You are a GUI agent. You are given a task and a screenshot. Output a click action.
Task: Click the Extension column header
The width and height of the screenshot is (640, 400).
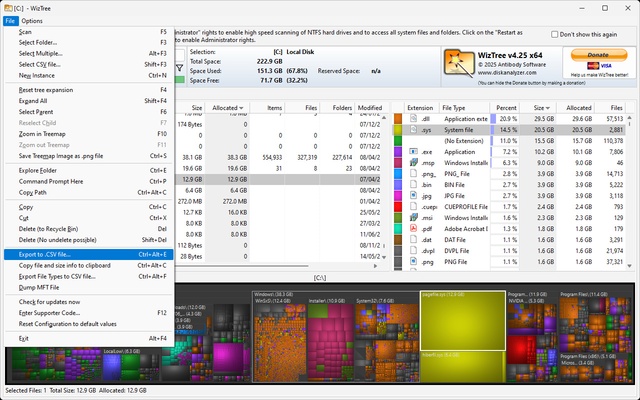pos(420,108)
